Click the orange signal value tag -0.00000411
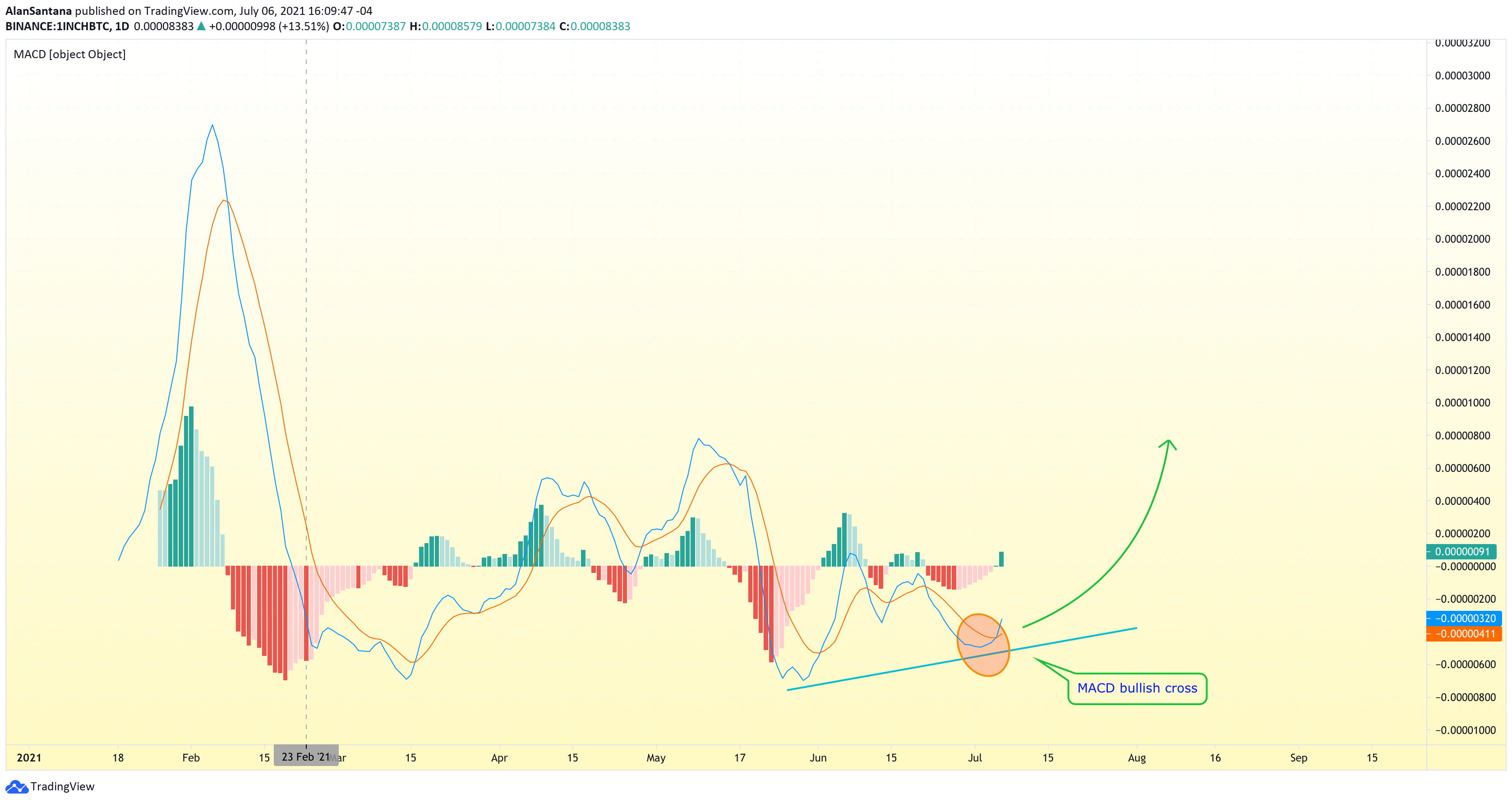This screenshot has height=803, width=1512. [x=1465, y=633]
